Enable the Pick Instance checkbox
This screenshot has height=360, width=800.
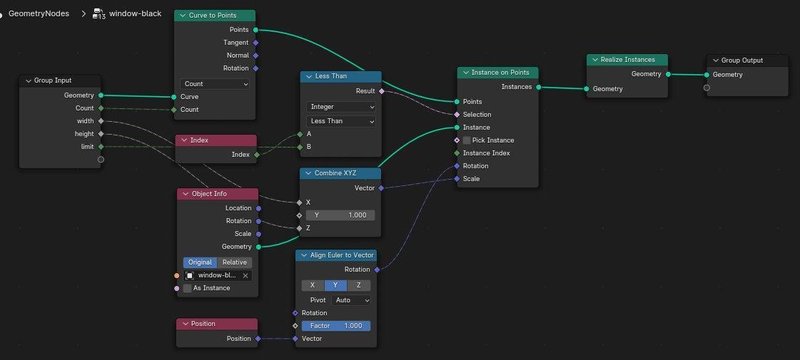click(x=467, y=140)
